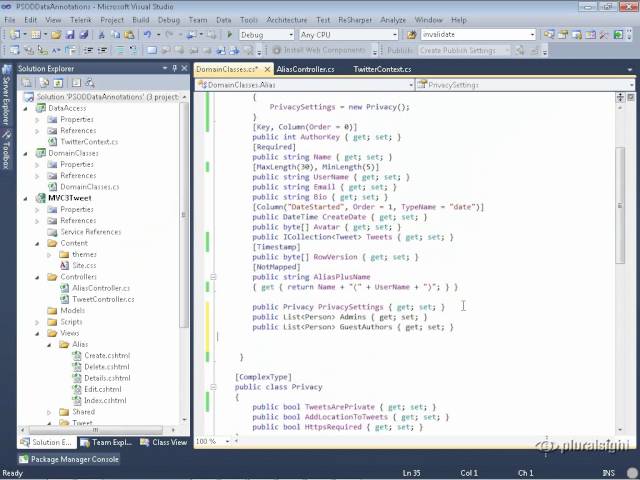Switch to the AliasController.cs tab
This screenshot has width=640, height=480.
click(x=306, y=69)
